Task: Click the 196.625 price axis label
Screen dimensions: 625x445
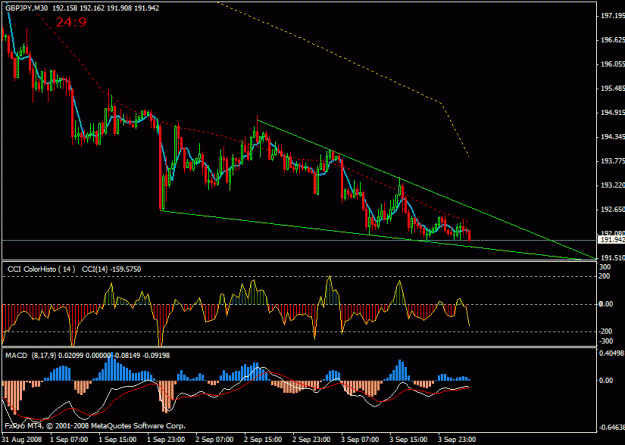Action: click(612, 40)
